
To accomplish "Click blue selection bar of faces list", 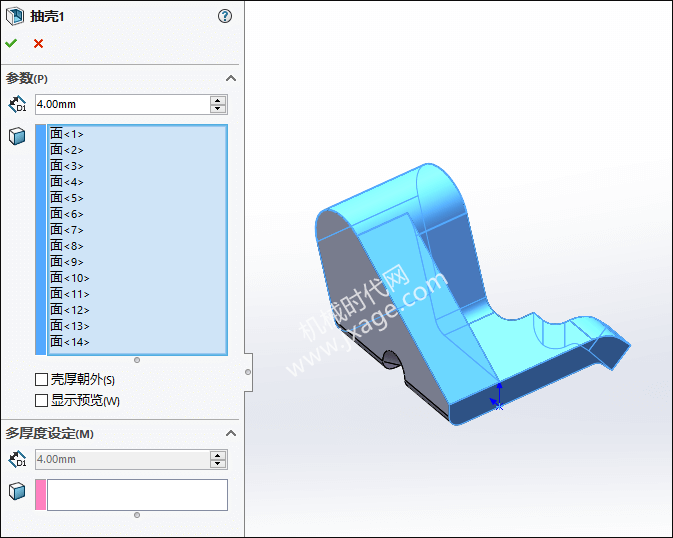I will tap(41, 240).
